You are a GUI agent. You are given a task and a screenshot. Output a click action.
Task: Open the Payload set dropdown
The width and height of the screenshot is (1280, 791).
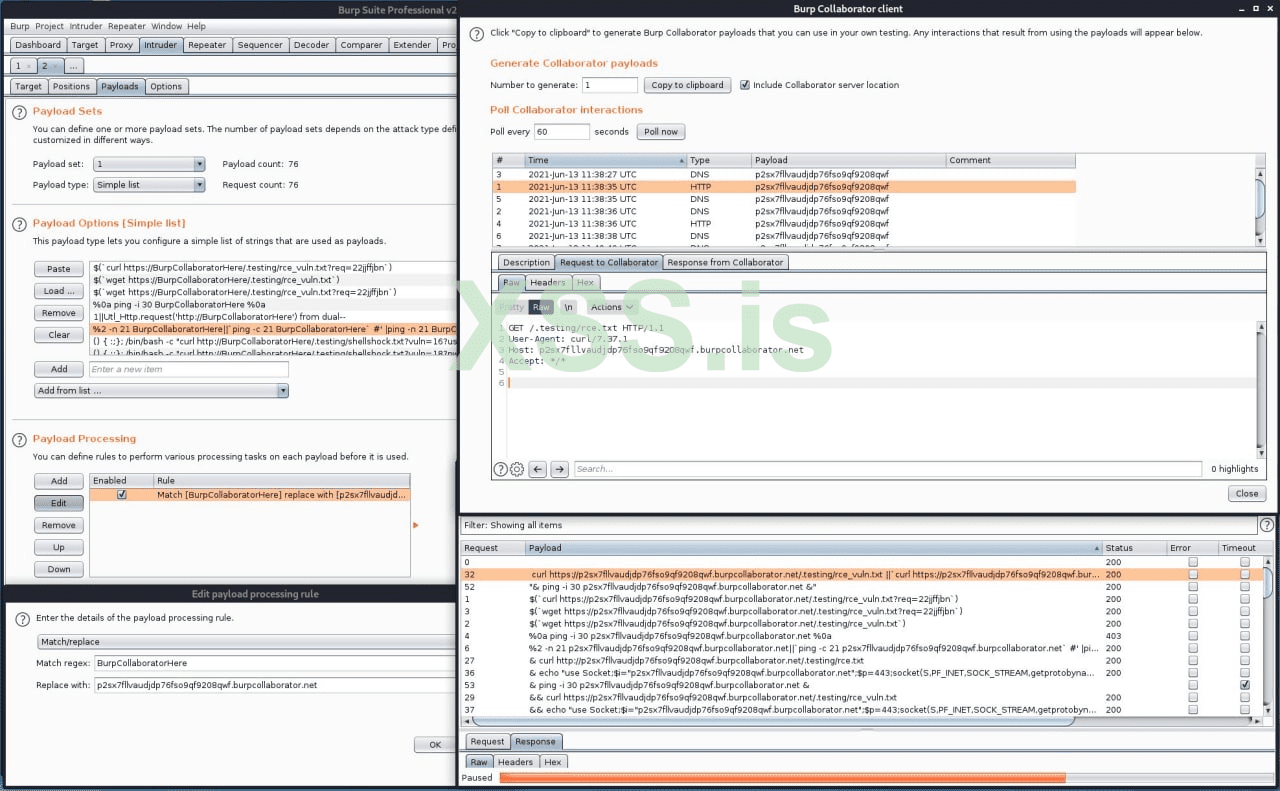pyautogui.click(x=149, y=164)
